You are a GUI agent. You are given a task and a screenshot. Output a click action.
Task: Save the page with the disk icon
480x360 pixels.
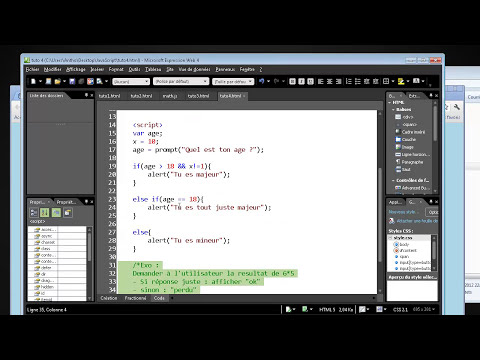[x=72, y=81]
